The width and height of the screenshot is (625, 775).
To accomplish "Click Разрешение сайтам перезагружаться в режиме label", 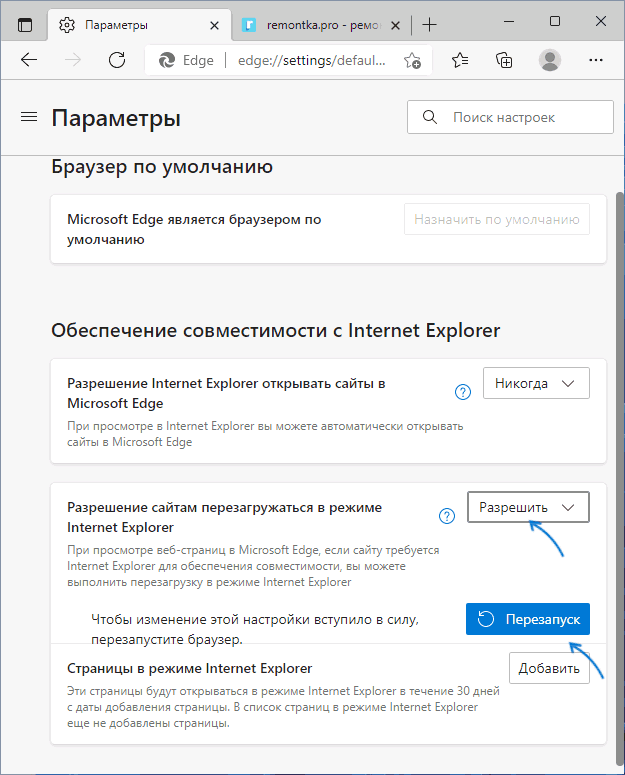I will 224,517.
